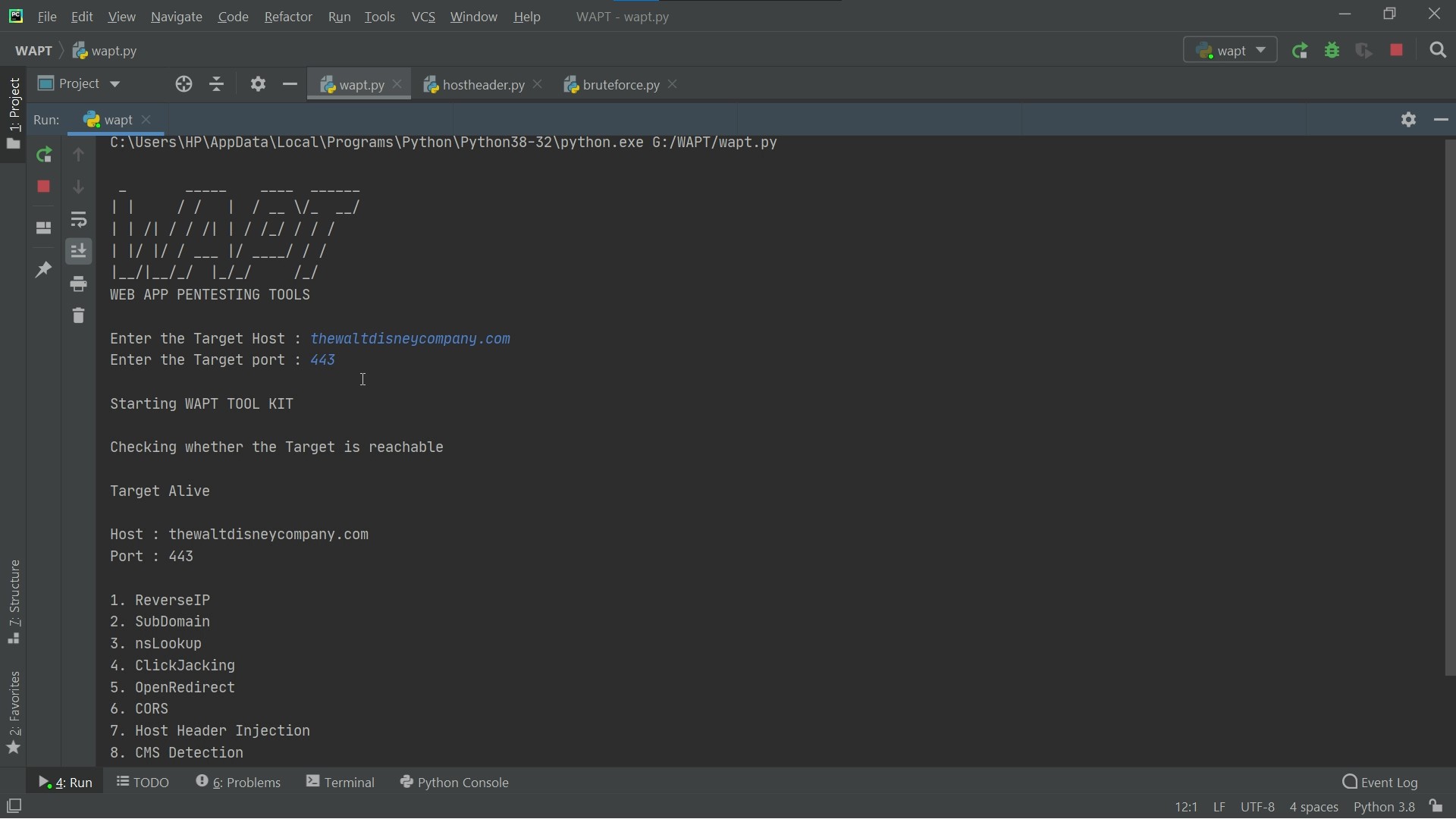The image size is (1456, 819).
Task: Toggle the Structure side tool window
Action: [x=14, y=603]
